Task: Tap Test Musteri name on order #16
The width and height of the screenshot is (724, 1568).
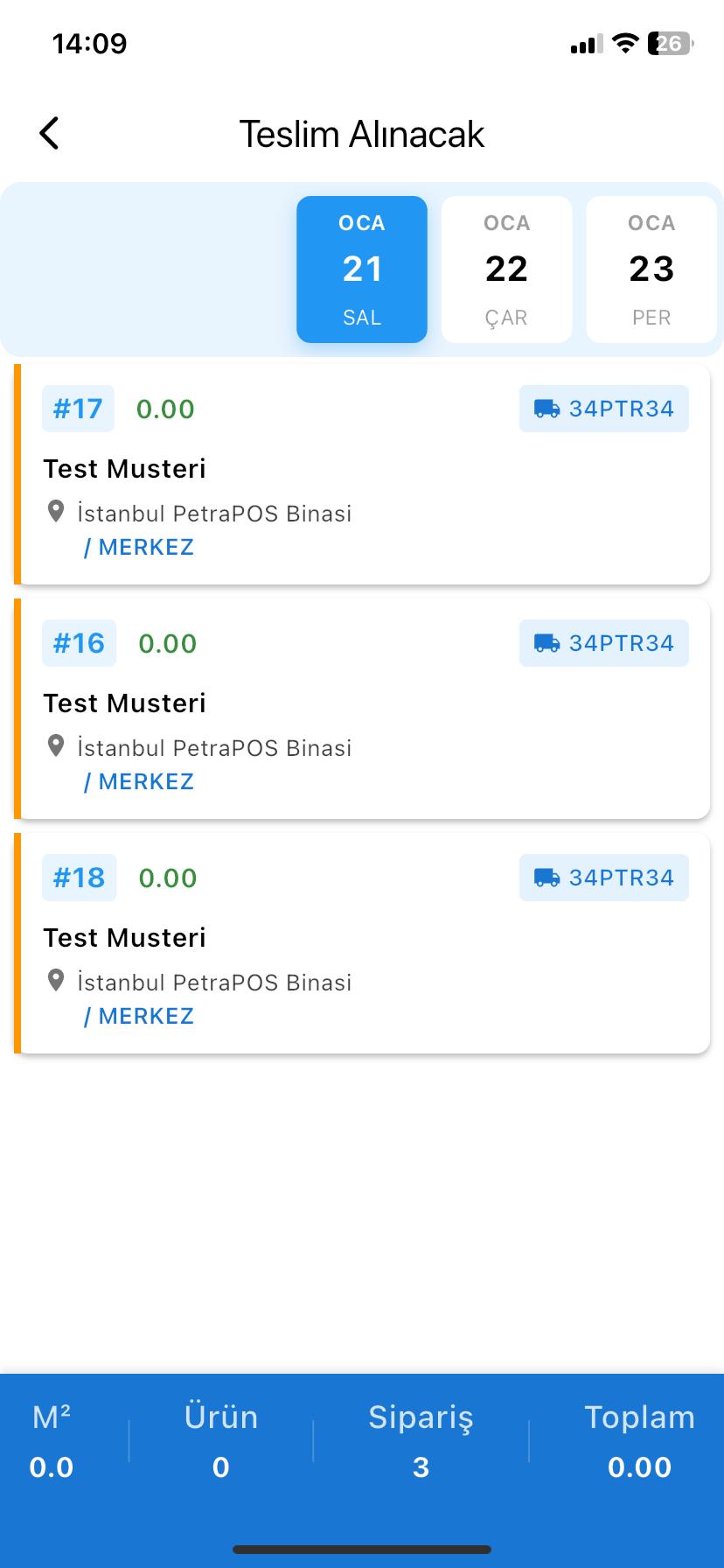Action: (125, 703)
